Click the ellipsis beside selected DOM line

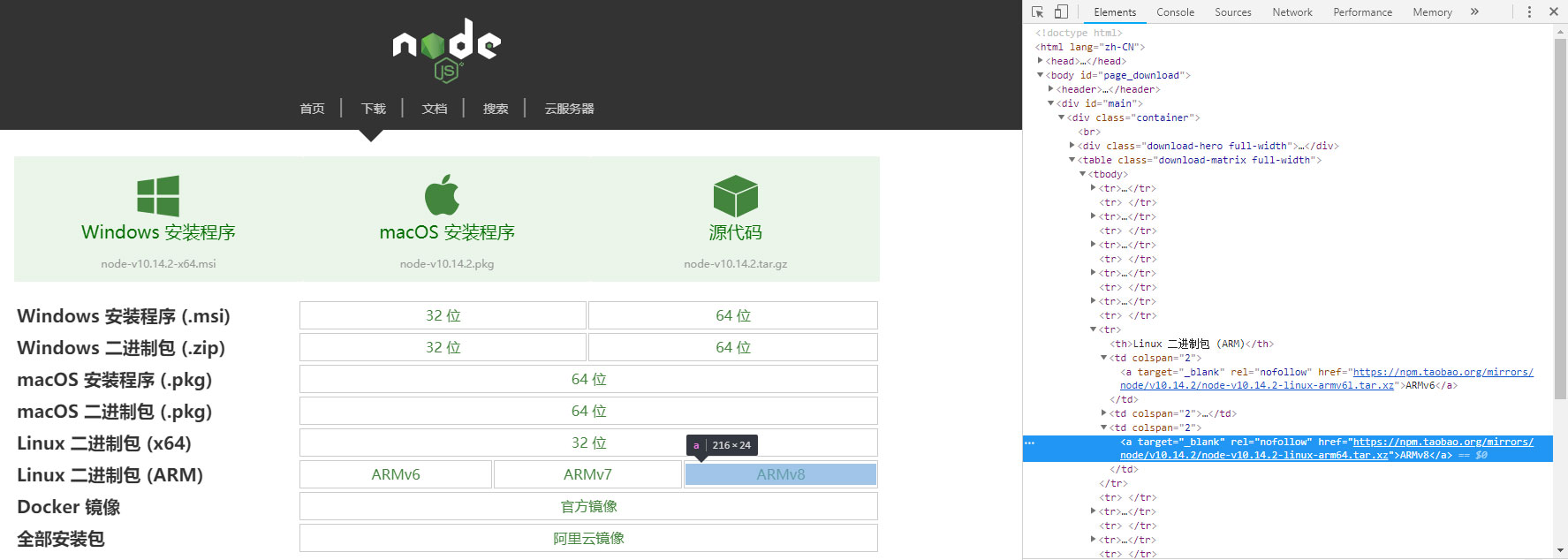1030,443
